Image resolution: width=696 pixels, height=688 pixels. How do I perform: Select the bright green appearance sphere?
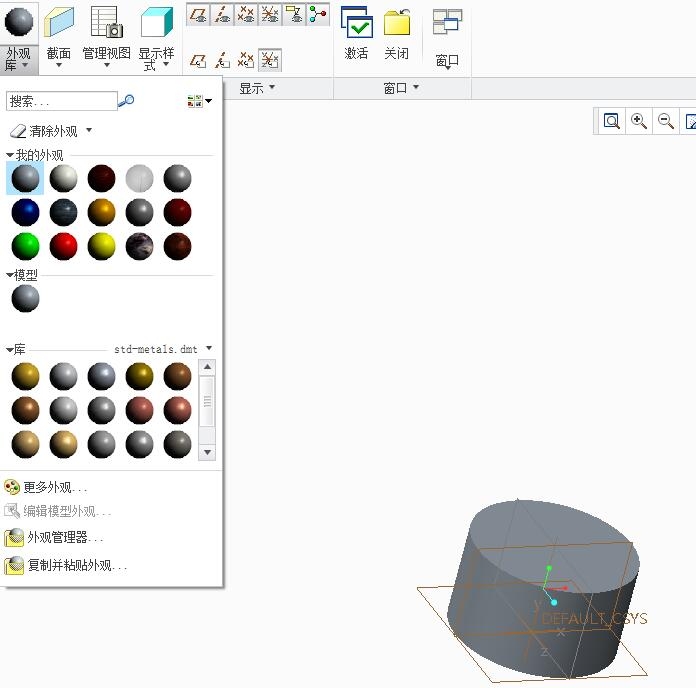[x=25, y=246]
